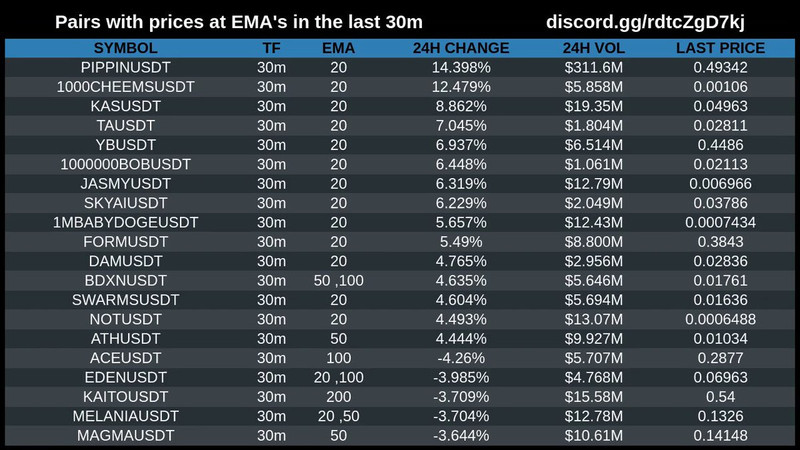800x450 pixels.
Task: Click the SYMBOL column header
Action: pyautogui.click(x=126, y=48)
